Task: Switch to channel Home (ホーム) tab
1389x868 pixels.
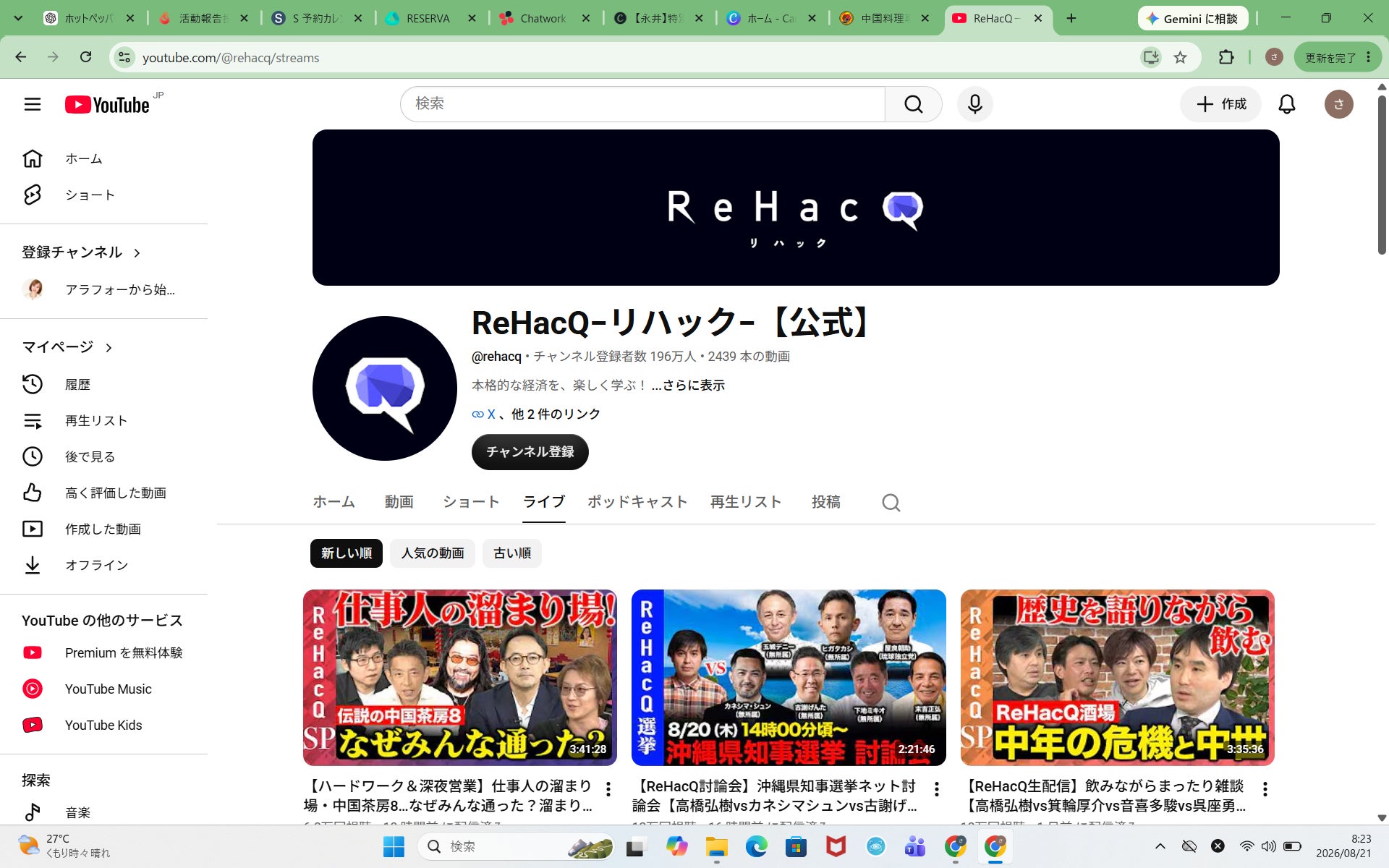Action: (x=334, y=502)
